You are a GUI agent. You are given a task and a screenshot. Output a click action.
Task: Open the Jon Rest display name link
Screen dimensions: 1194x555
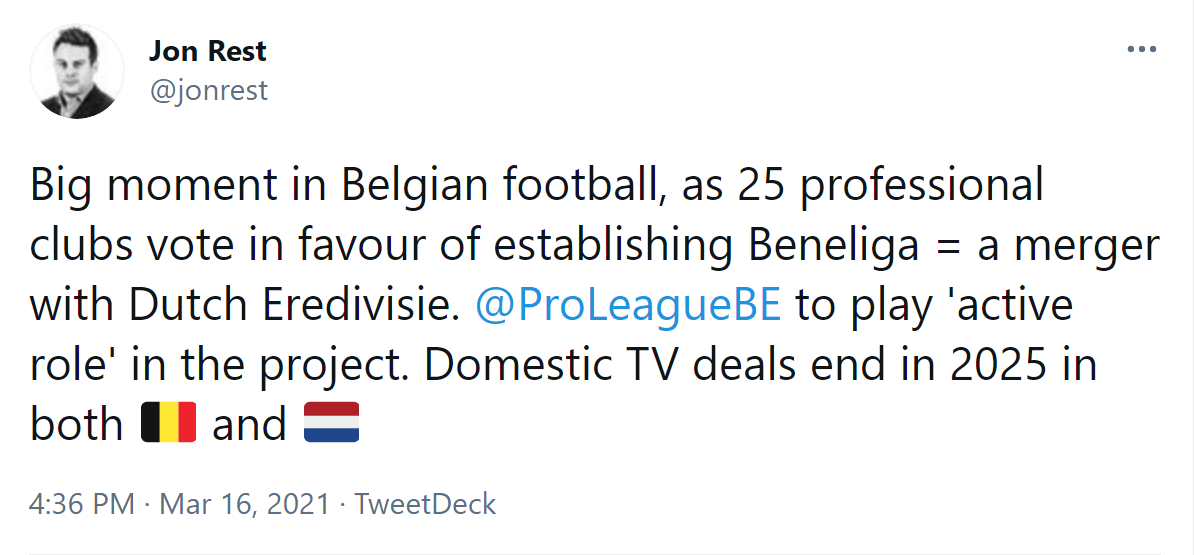[x=207, y=50]
